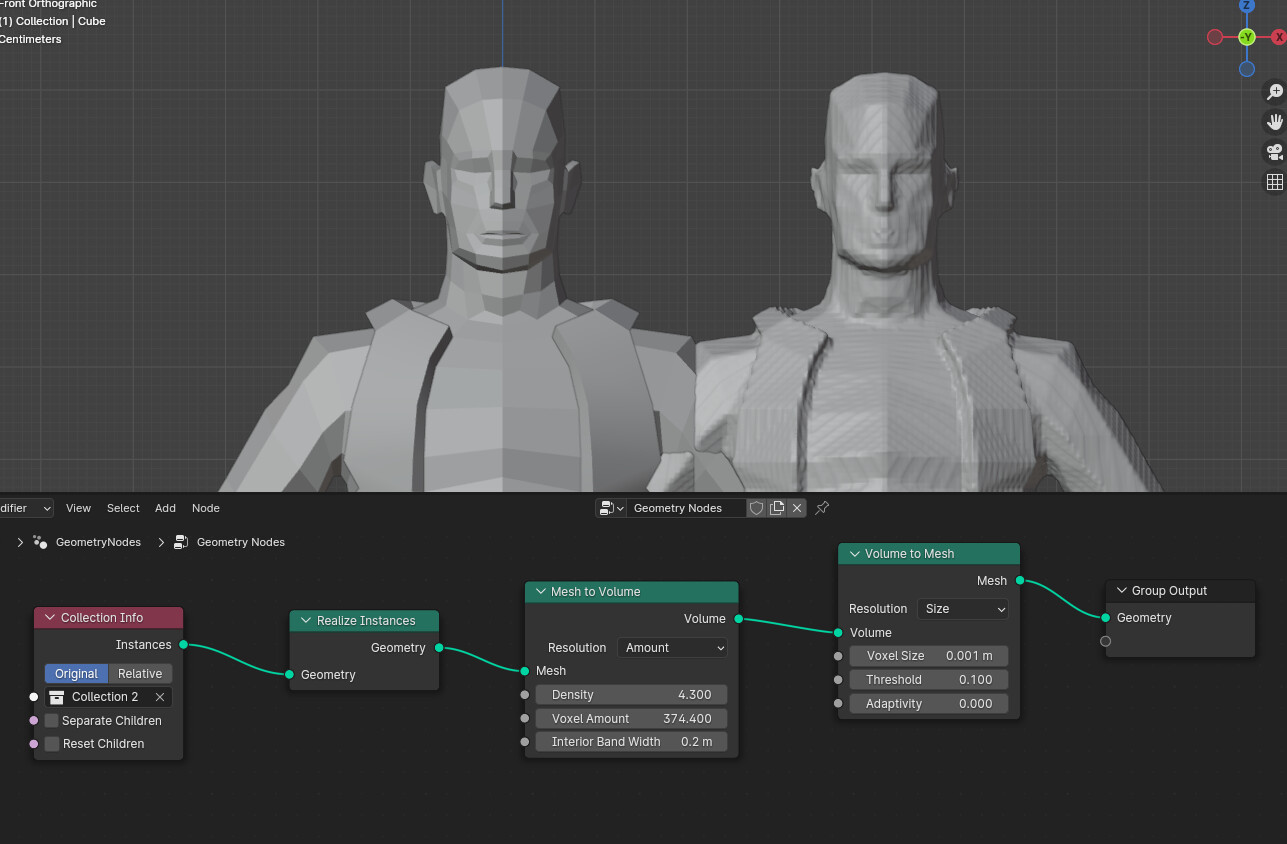
Task: Collapse the Mesh to Volume node header
Action: pyautogui.click(x=540, y=592)
